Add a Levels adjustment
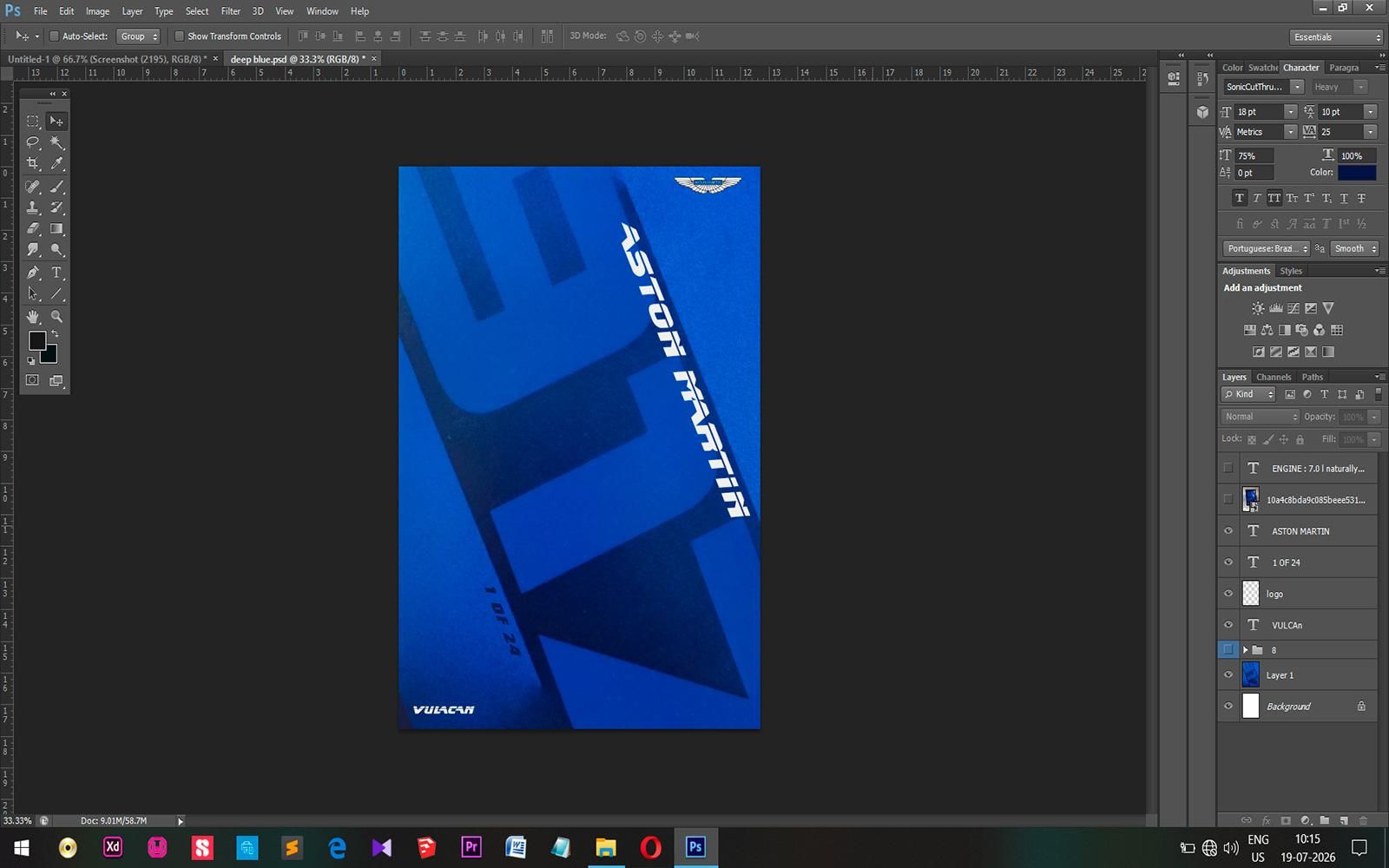 (1275, 308)
